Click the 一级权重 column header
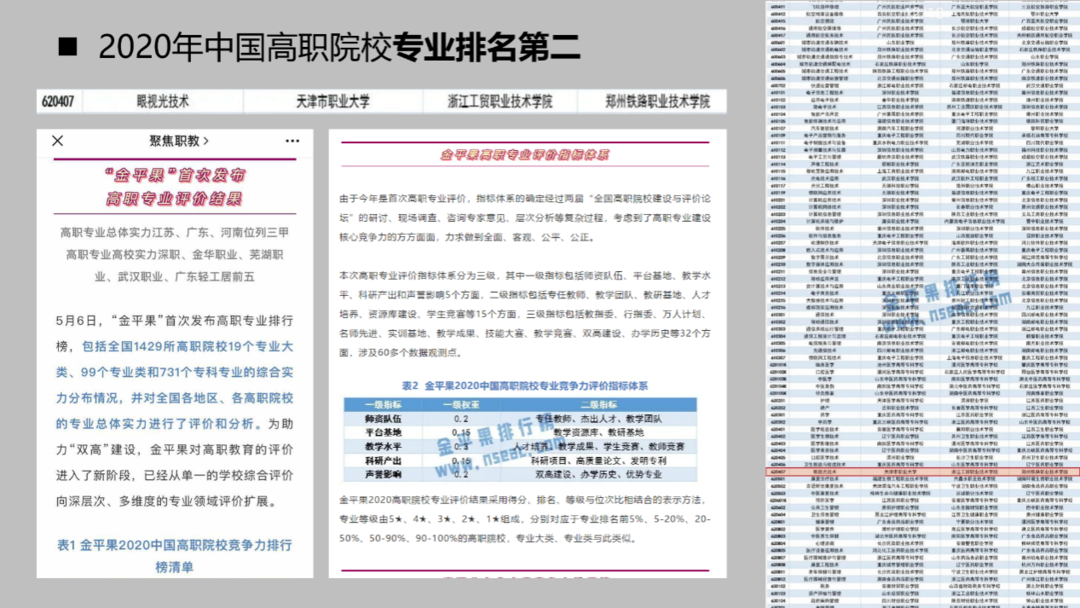Screen dimensions: 1080x608 (x=461, y=405)
